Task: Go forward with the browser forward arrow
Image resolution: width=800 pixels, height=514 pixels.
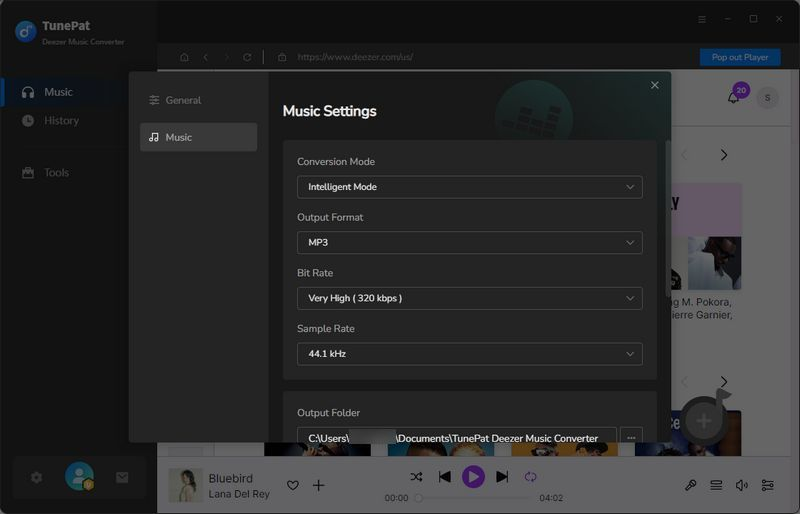Action: [x=227, y=57]
